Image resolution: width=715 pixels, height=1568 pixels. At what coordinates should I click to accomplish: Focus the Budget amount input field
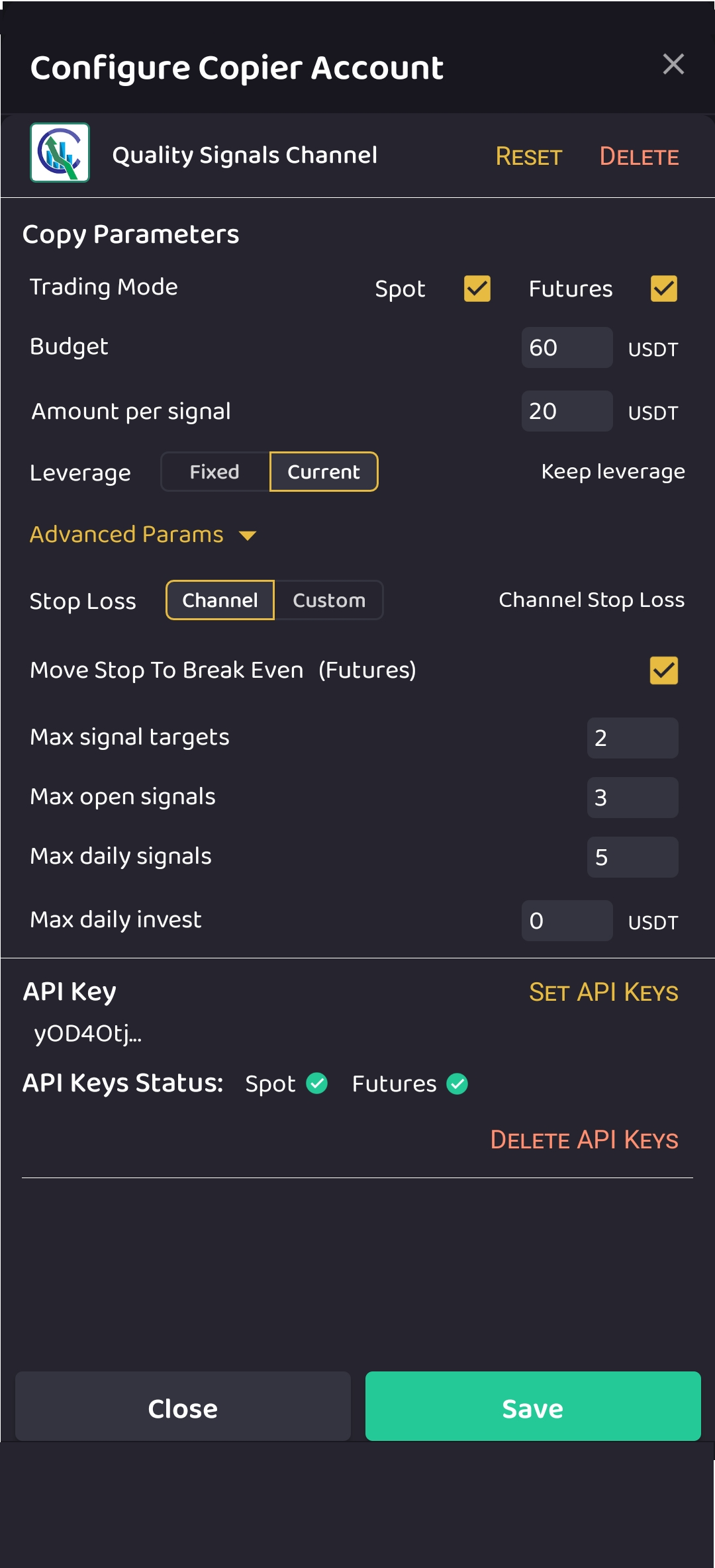point(567,347)
